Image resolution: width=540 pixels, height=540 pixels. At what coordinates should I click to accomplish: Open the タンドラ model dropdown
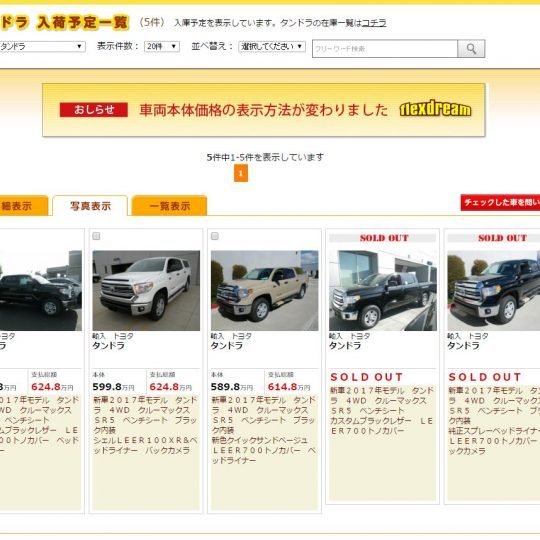[x=42, y=46]
